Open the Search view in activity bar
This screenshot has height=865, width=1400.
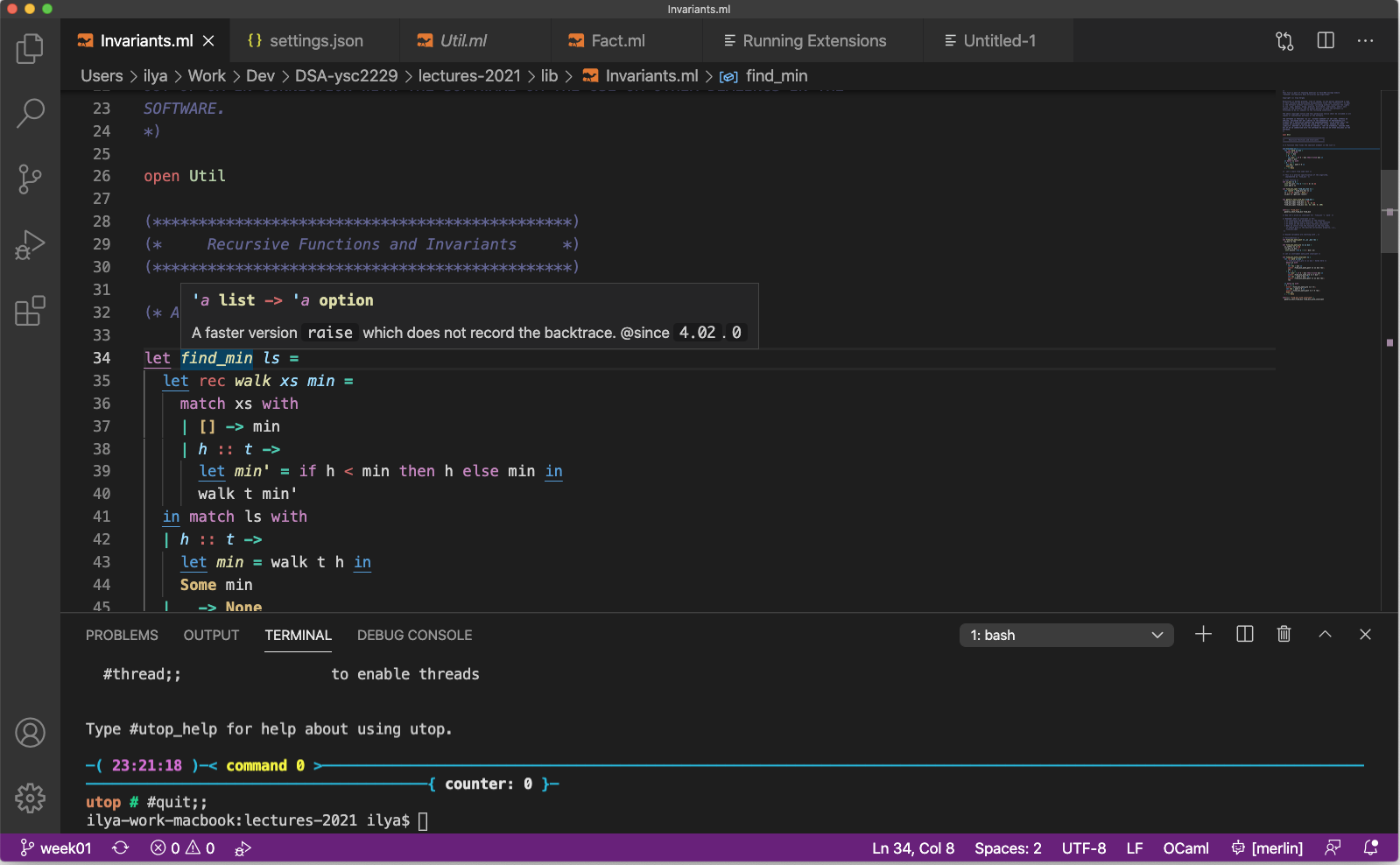pyautogui.click(x=30, y=113)
